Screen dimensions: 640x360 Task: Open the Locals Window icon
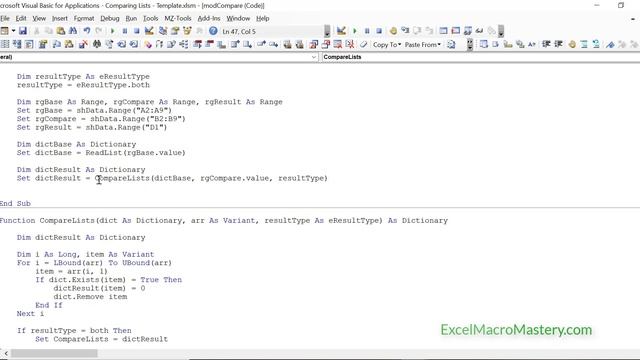(x=444, y=31)
